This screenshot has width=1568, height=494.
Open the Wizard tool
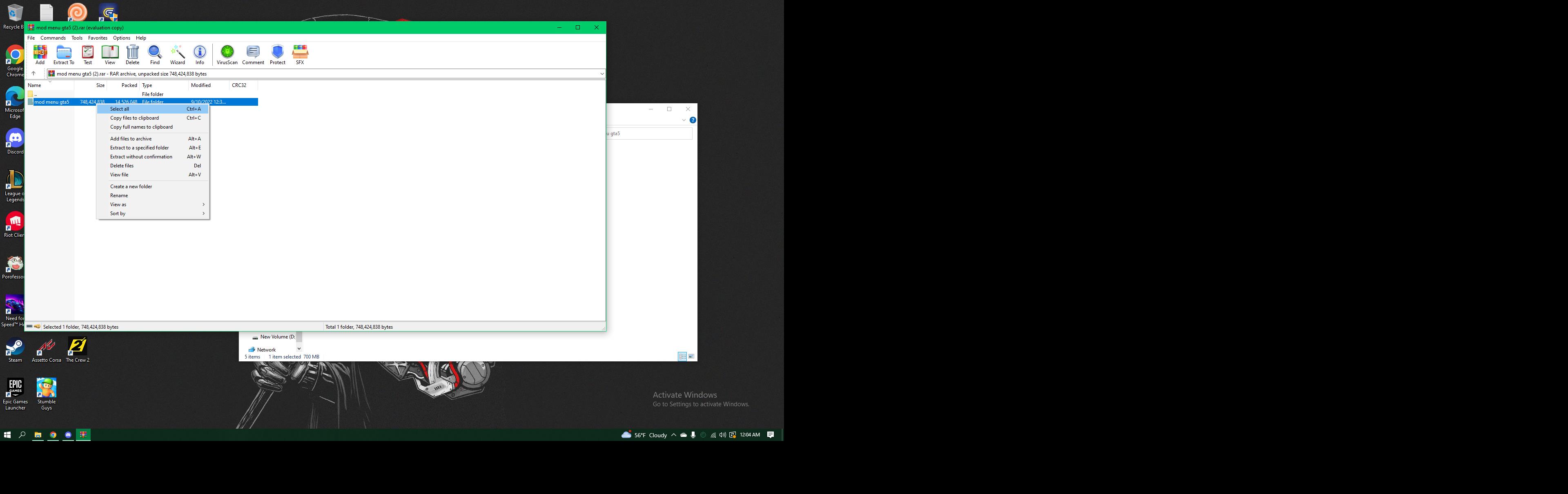click(177, 54)
